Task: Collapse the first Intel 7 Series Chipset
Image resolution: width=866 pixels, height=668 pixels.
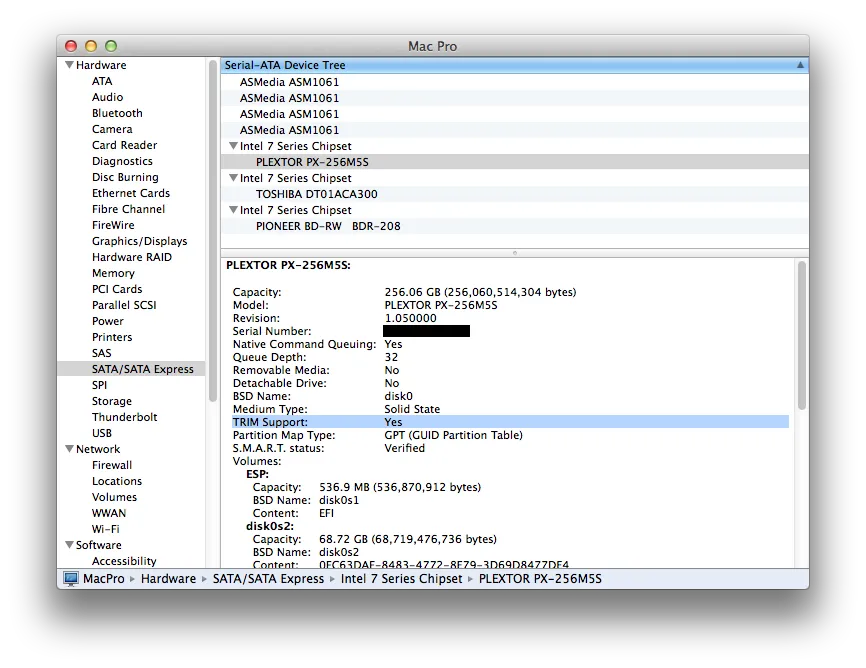Action: pos(233,146)
